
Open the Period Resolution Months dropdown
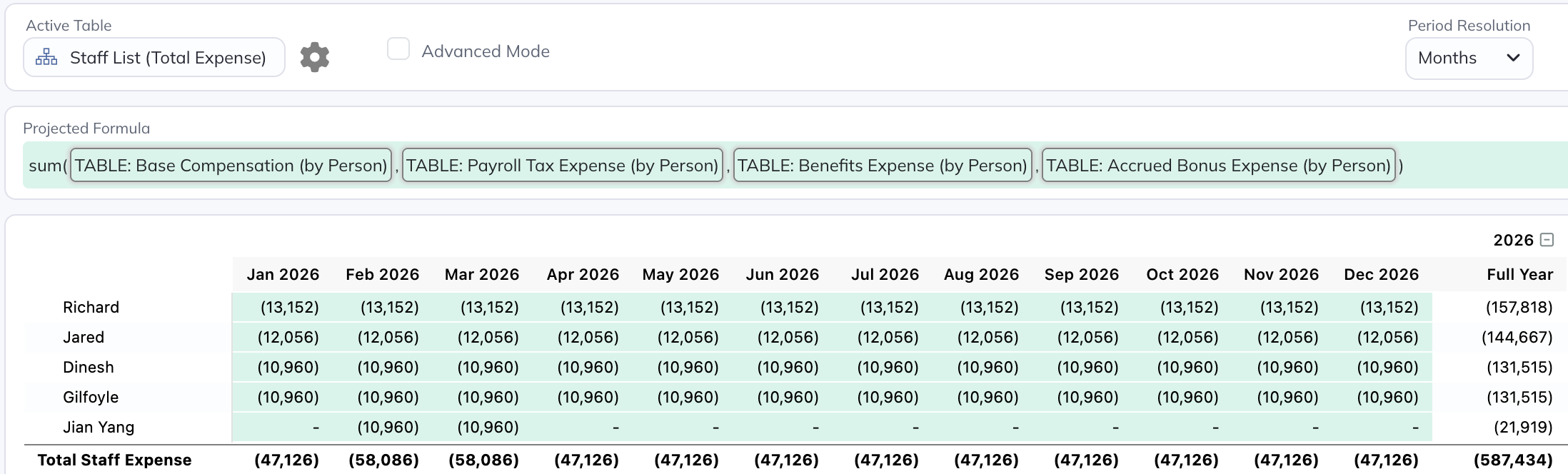(1468, 58)
